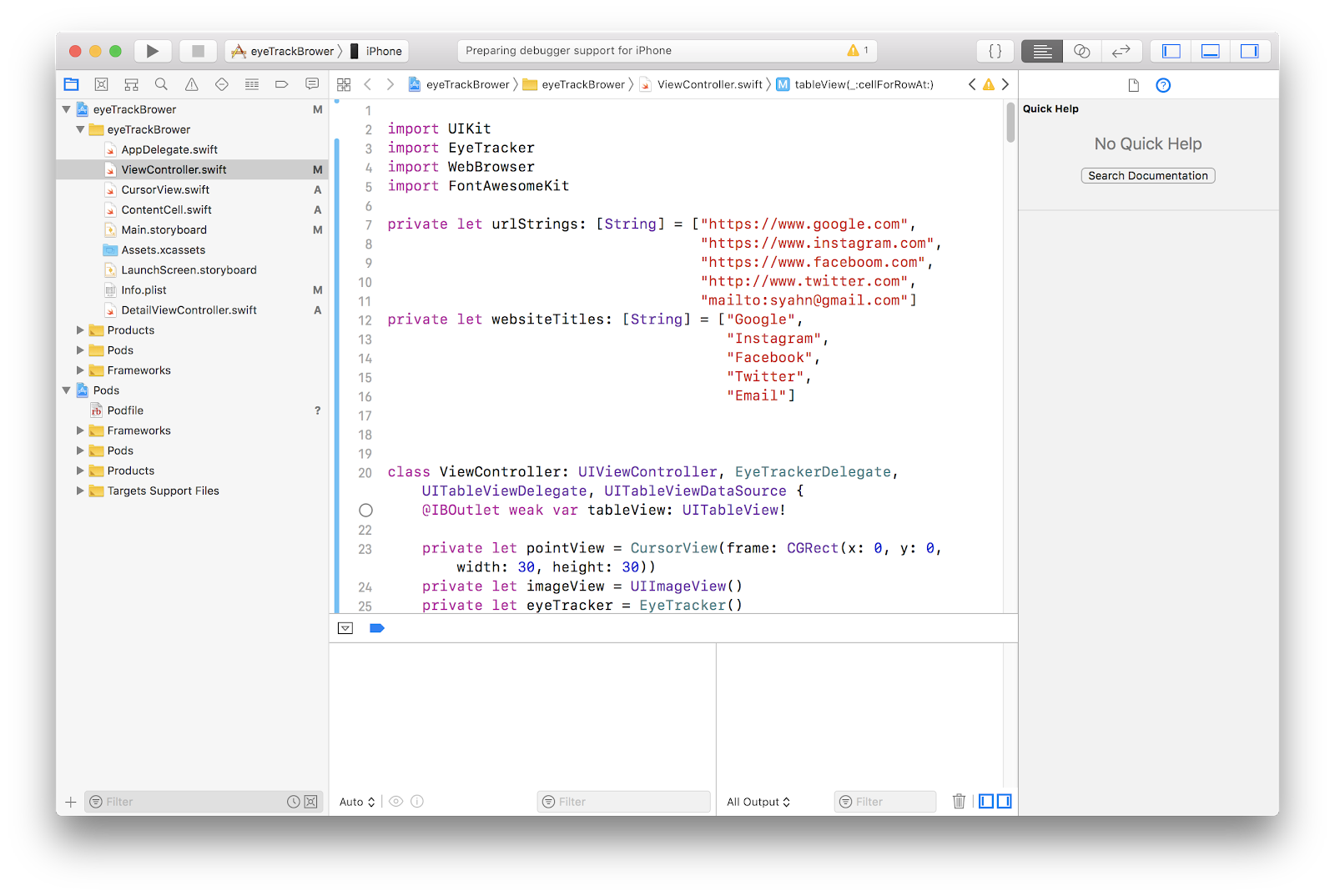The width and height of the screenshot is (1335, 896).
Task: Click ViewController.swift in jump bar
Action: tap(702, 84)
